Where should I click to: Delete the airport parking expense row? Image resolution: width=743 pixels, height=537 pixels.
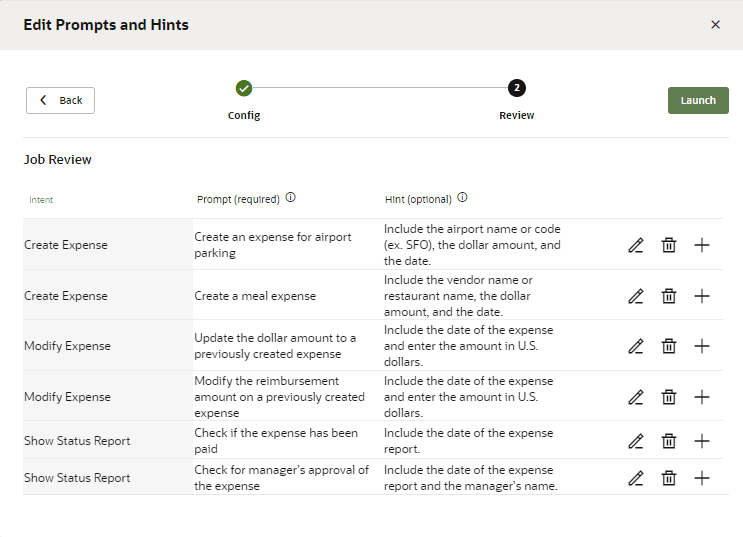point(669,245)
